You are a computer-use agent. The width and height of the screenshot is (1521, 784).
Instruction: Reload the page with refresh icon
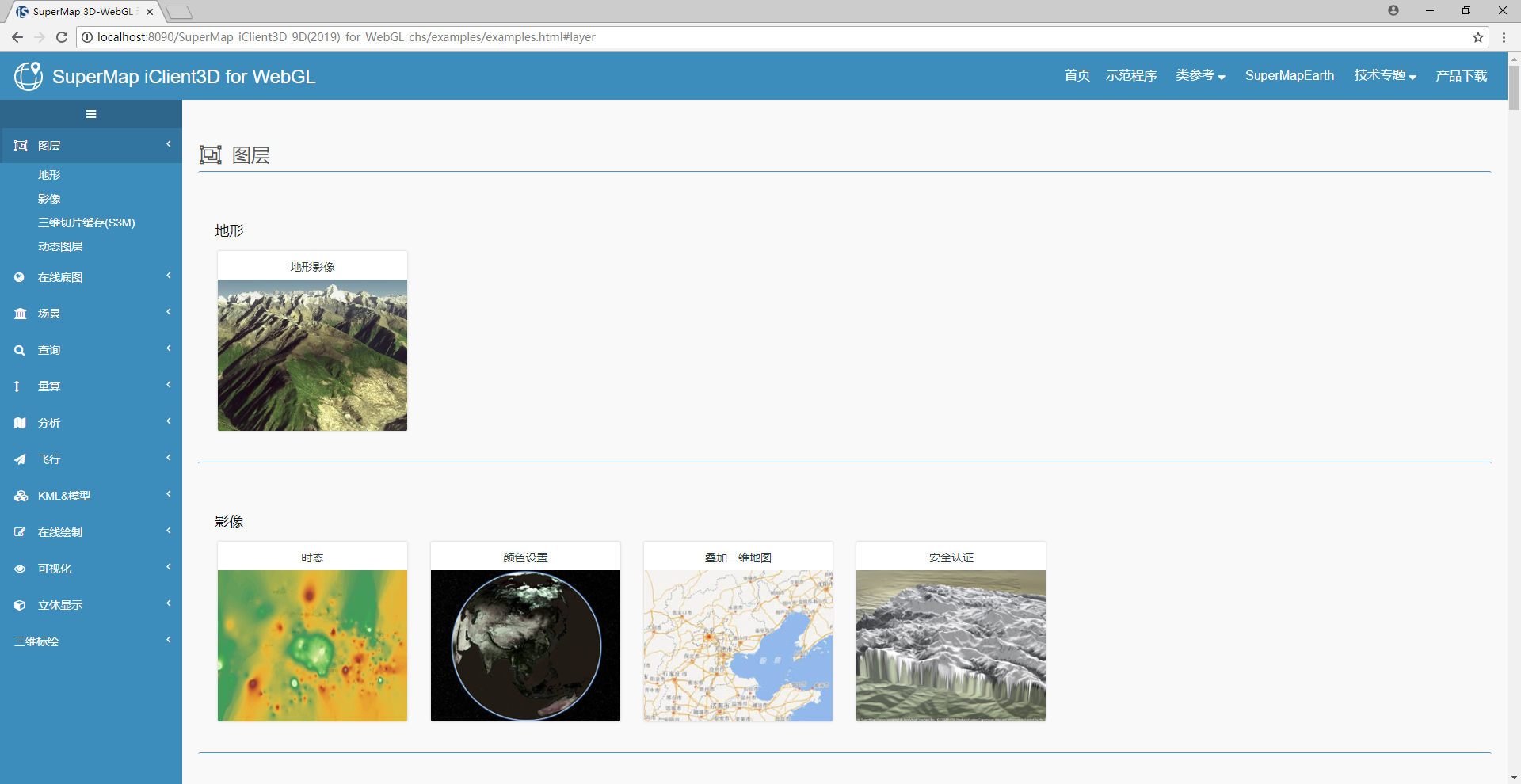62,37
